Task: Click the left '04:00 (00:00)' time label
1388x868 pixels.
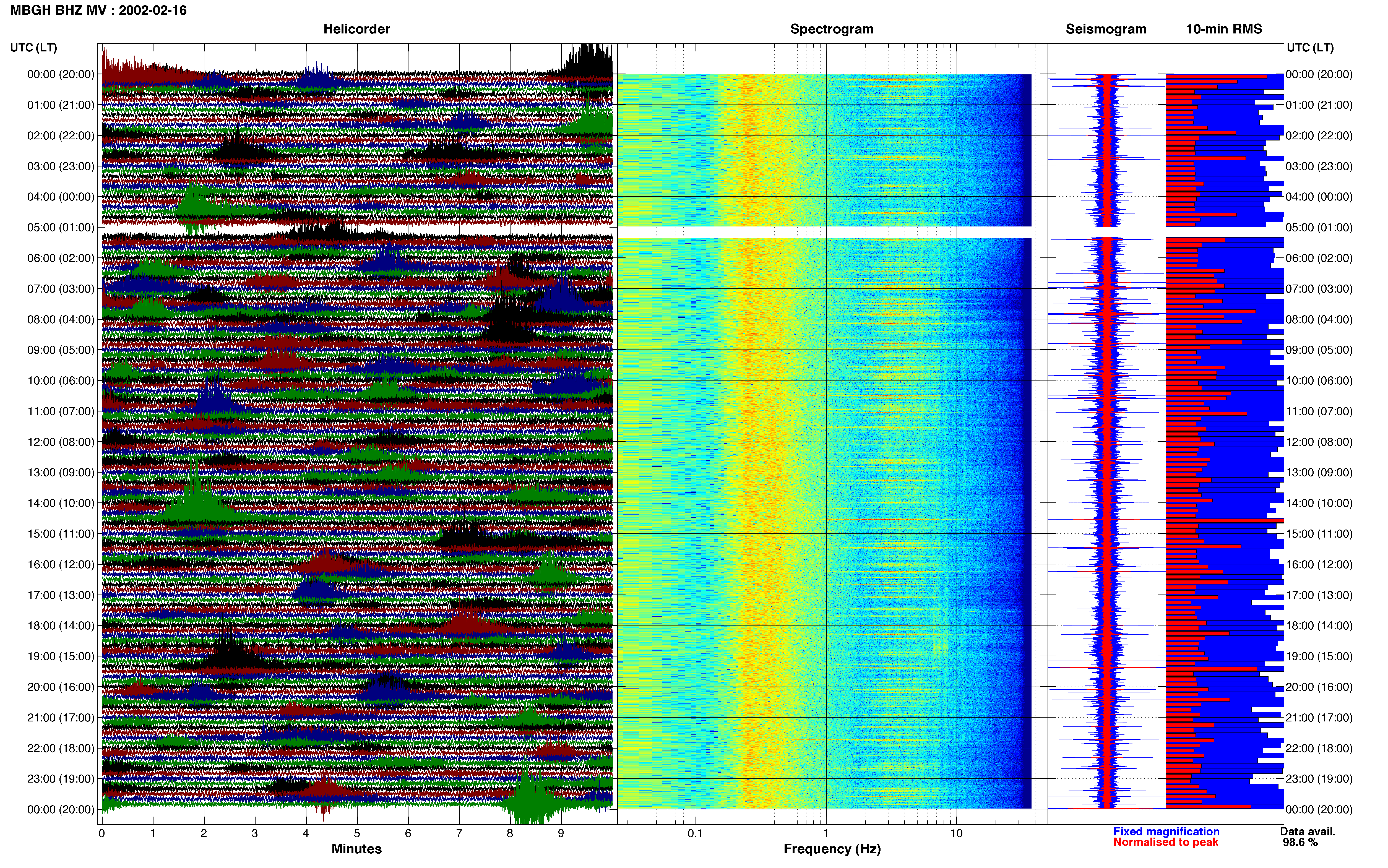Action: coord(61,196)
